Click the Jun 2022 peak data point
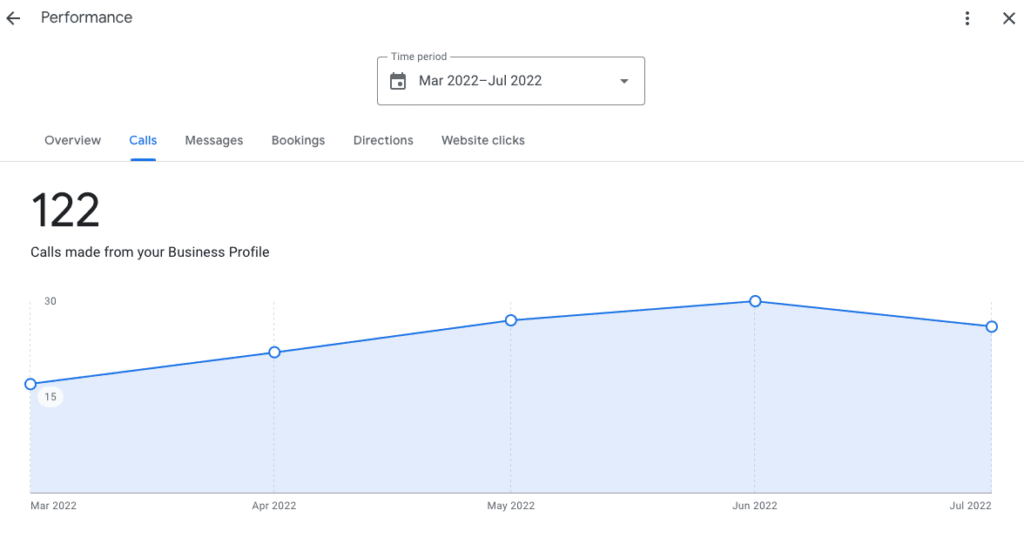1024x544 pixels. (x=755, y=301)
